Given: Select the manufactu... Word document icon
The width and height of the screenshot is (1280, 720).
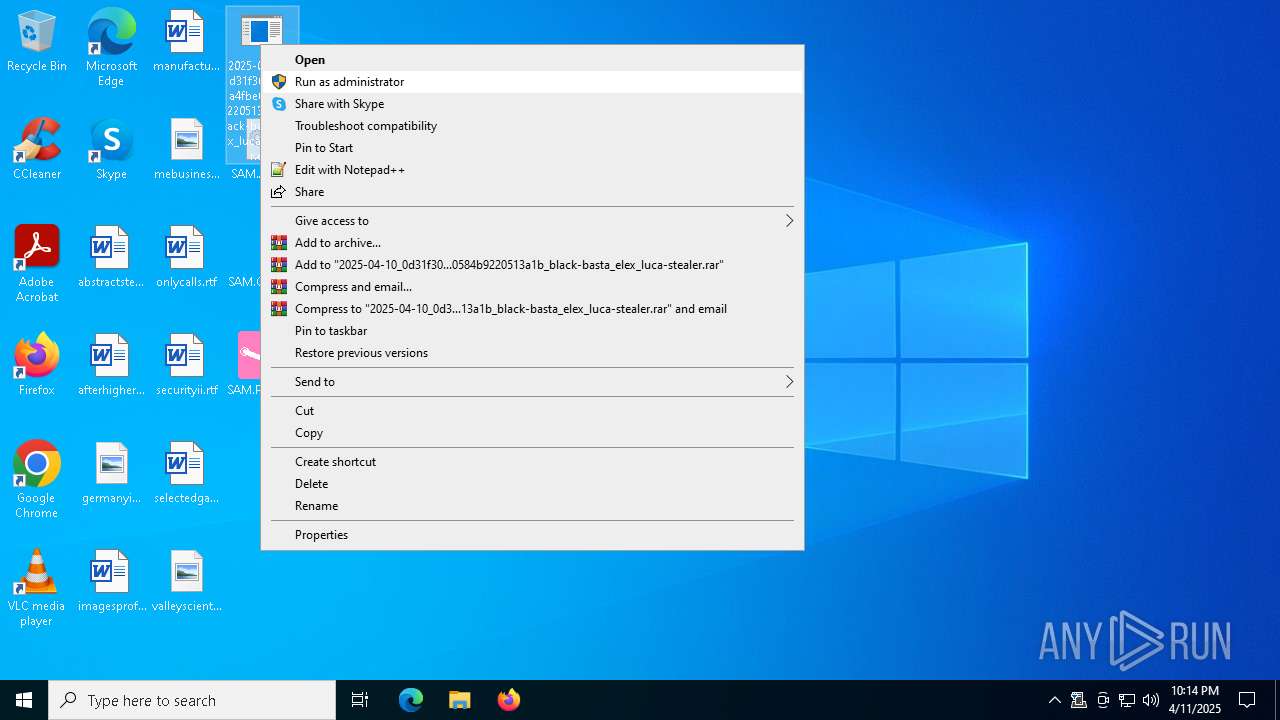Looking at the screenshot, I should point(185,42).
